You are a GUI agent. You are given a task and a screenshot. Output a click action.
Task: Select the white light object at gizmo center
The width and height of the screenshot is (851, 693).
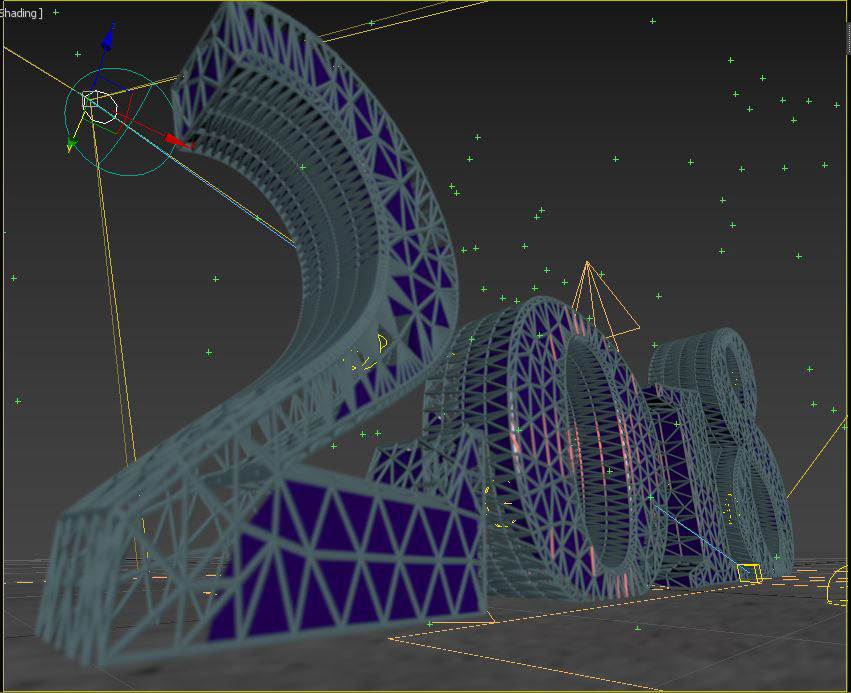(99, 106)
